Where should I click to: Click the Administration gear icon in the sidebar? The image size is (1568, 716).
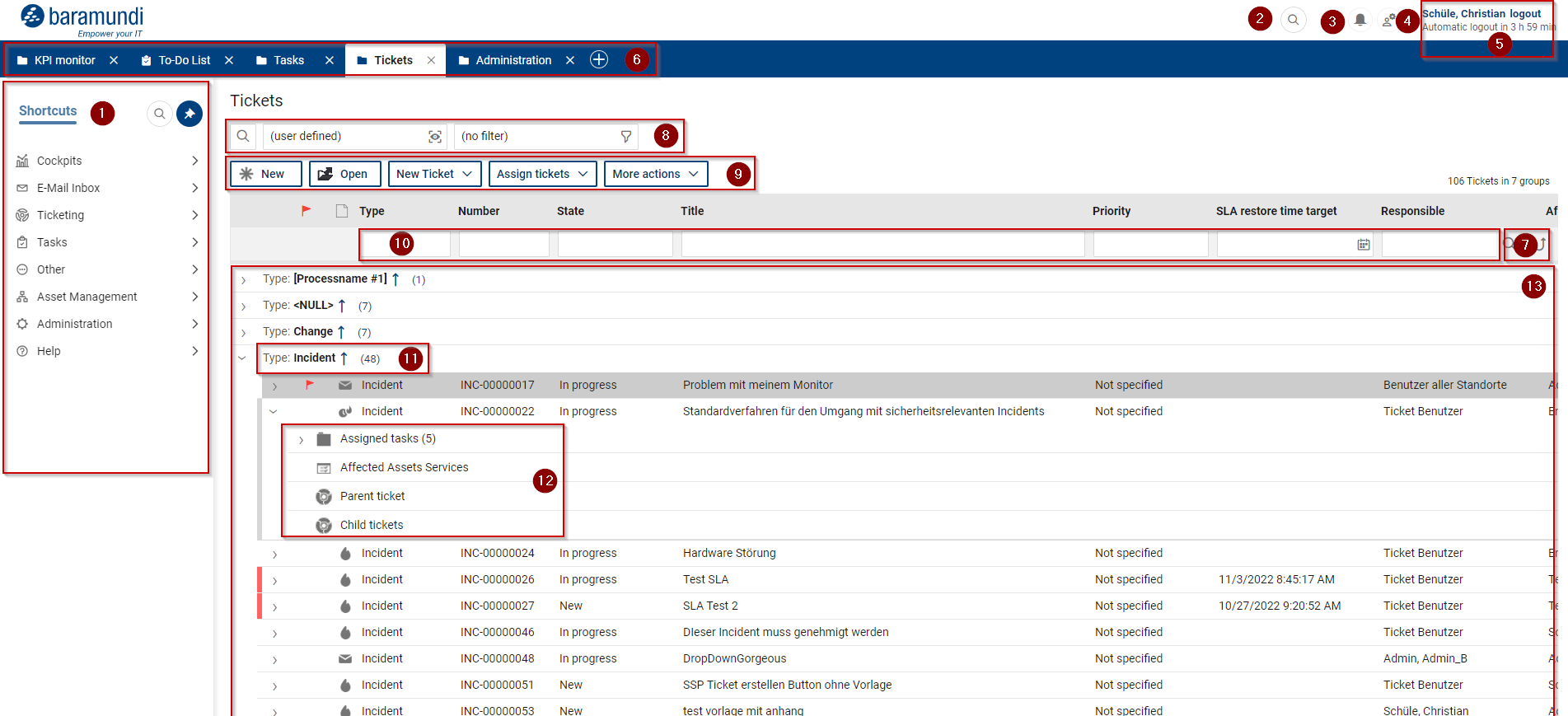pyautogui.click(x=22, y=324)
